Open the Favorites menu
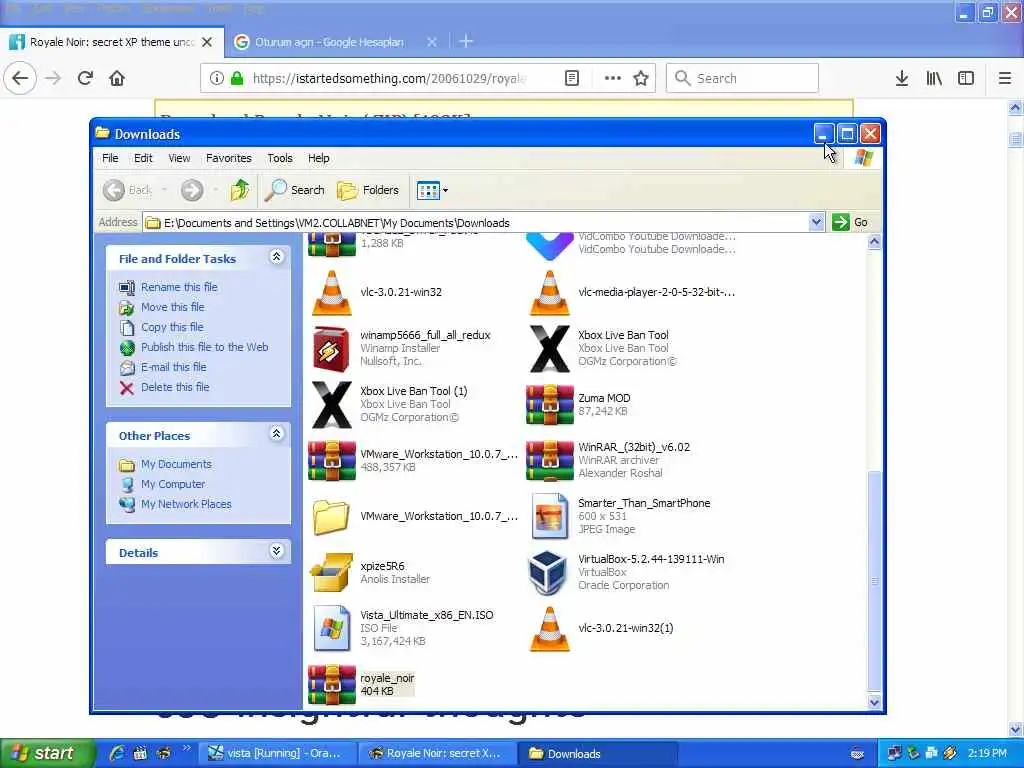The width and height of the screenshot is (1024, 768). [x=229, y=158]
